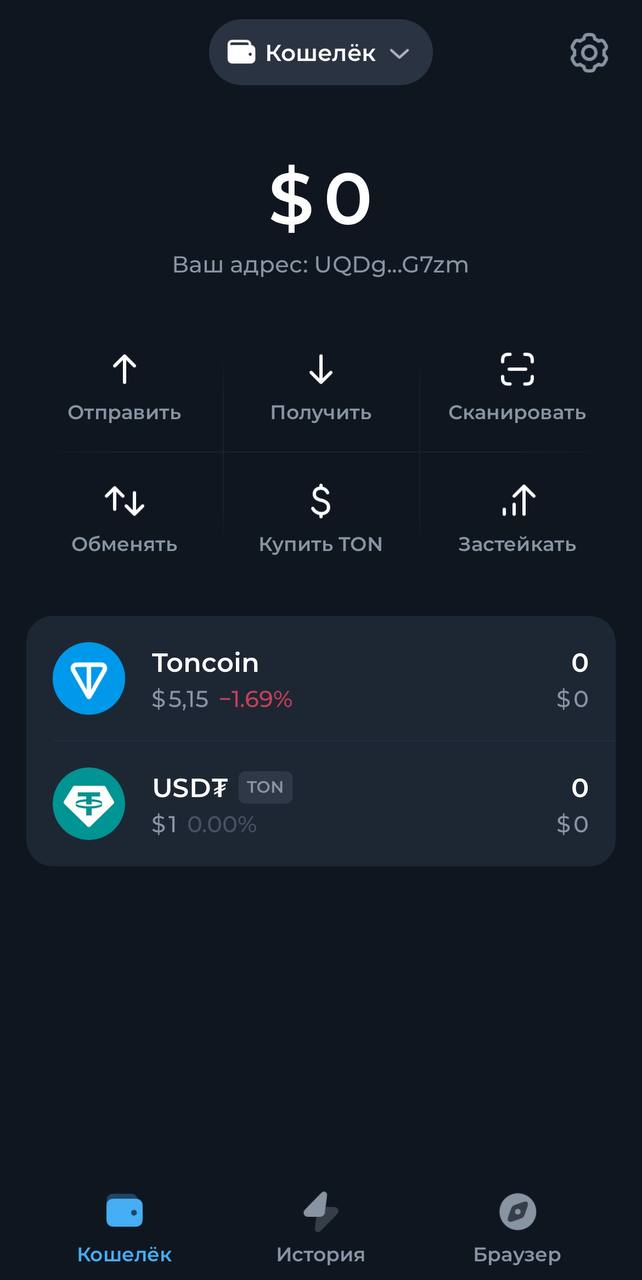Select the Кошелёк tab at the bottom
642x1280 pixels.
[x=123, y=1225]
